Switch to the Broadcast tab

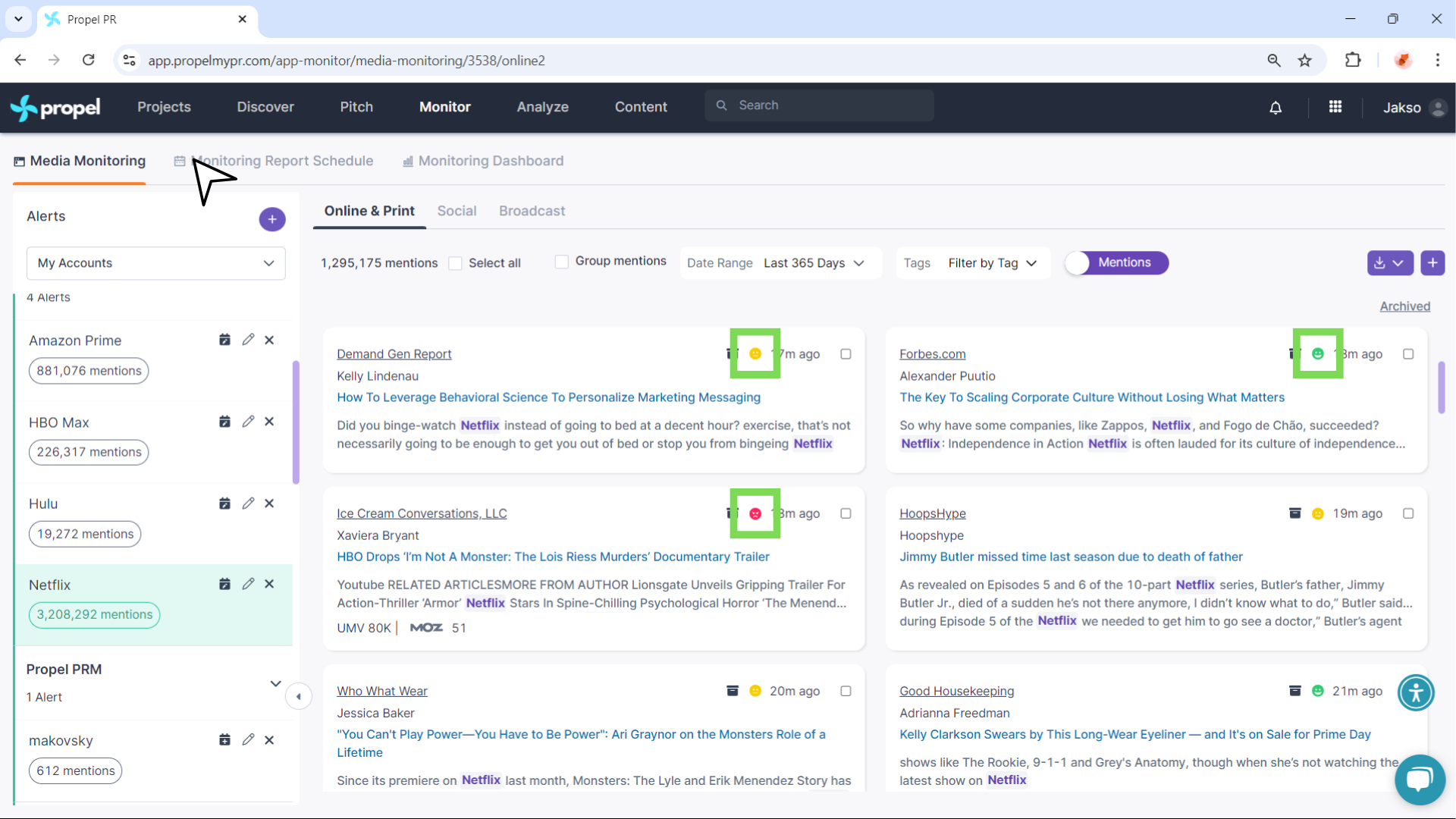tap(532, 211)
